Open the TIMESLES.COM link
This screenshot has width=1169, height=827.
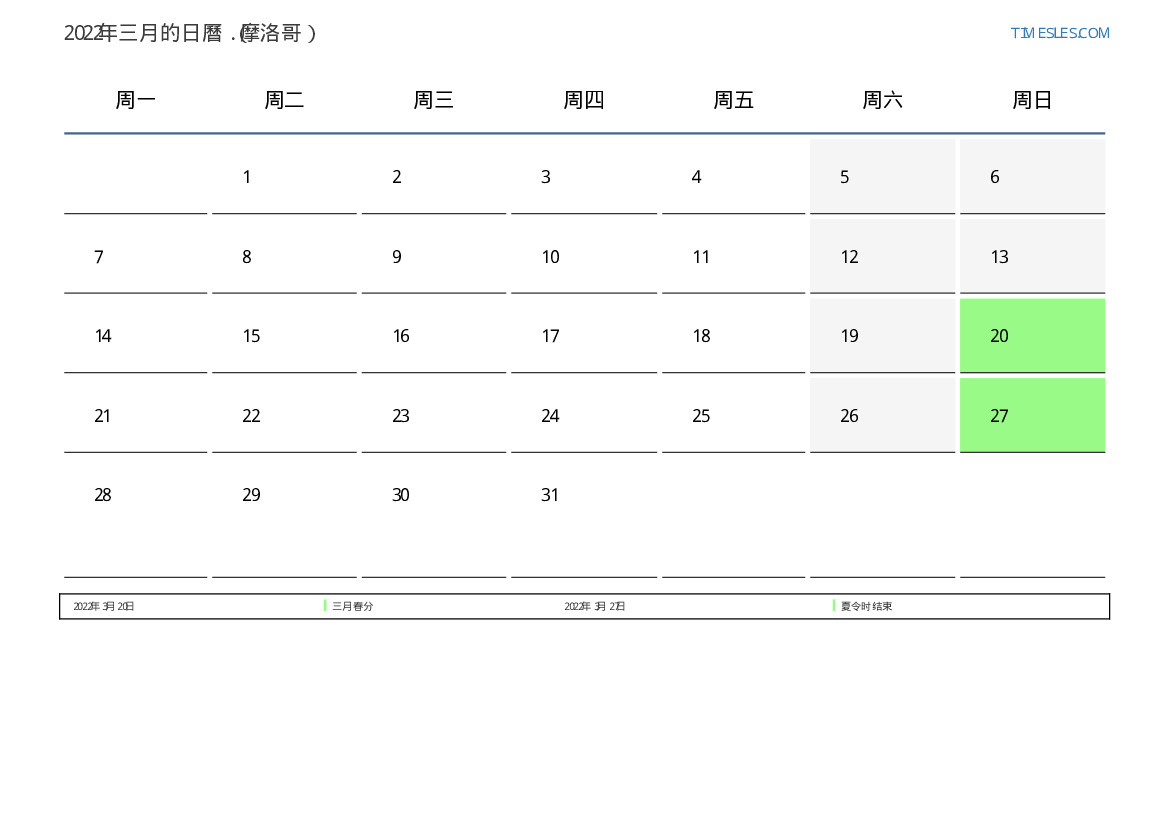(1059, 33)
